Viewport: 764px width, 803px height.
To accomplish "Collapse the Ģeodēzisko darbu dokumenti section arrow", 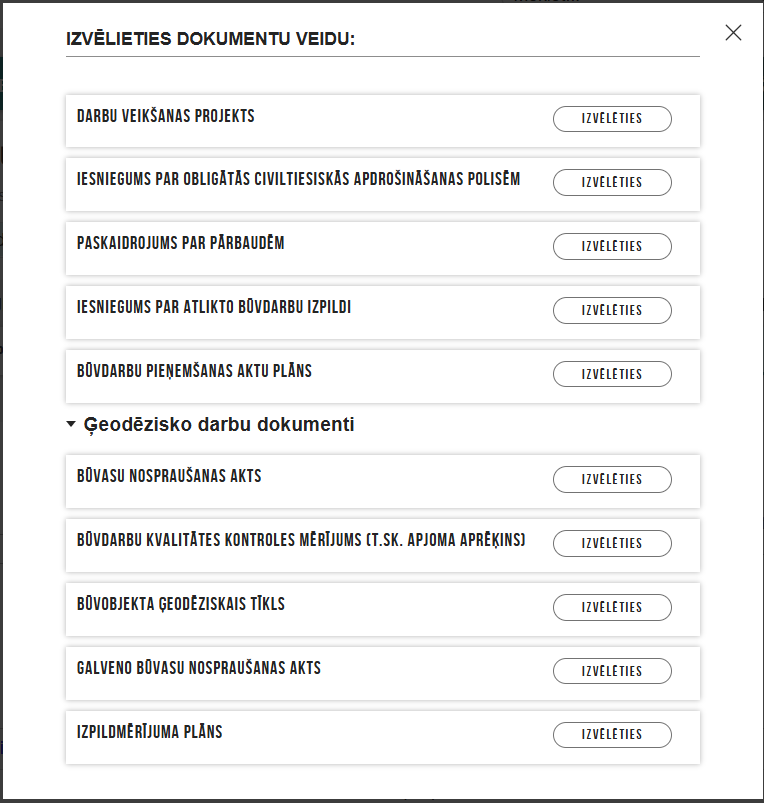I will click(x=71, y=424).
